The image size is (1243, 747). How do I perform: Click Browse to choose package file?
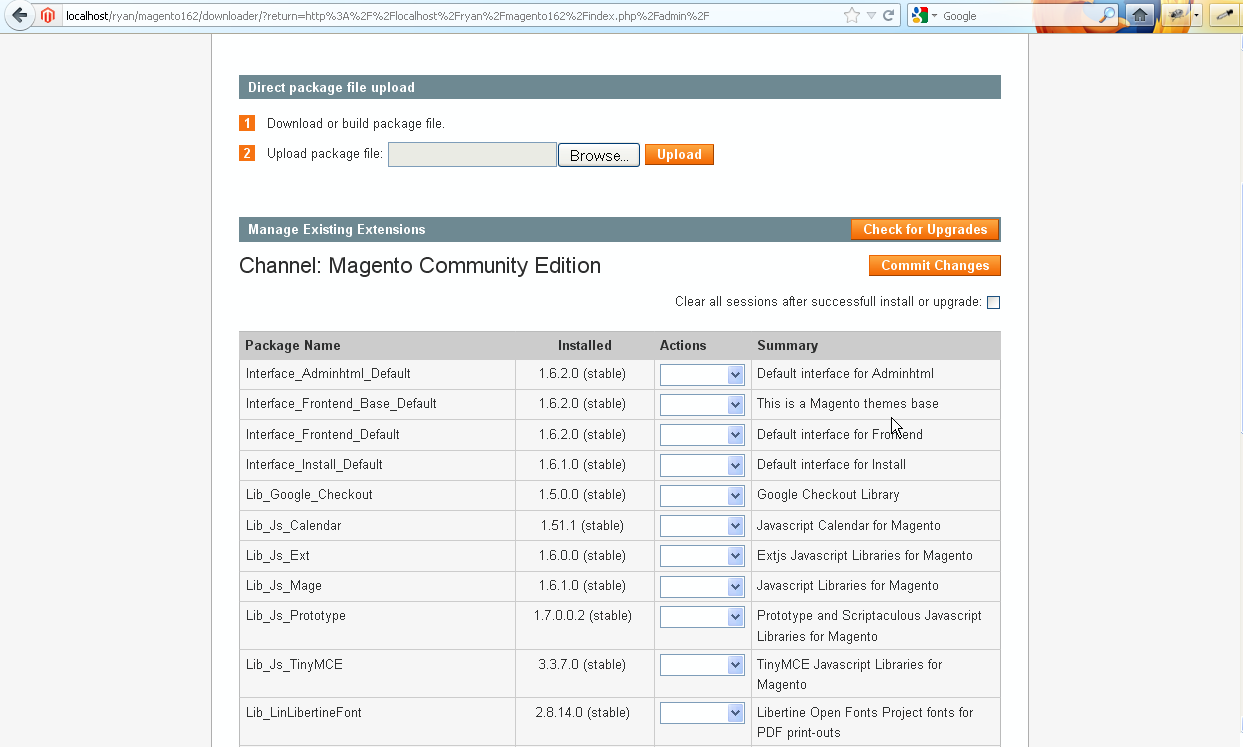(598, 155)
